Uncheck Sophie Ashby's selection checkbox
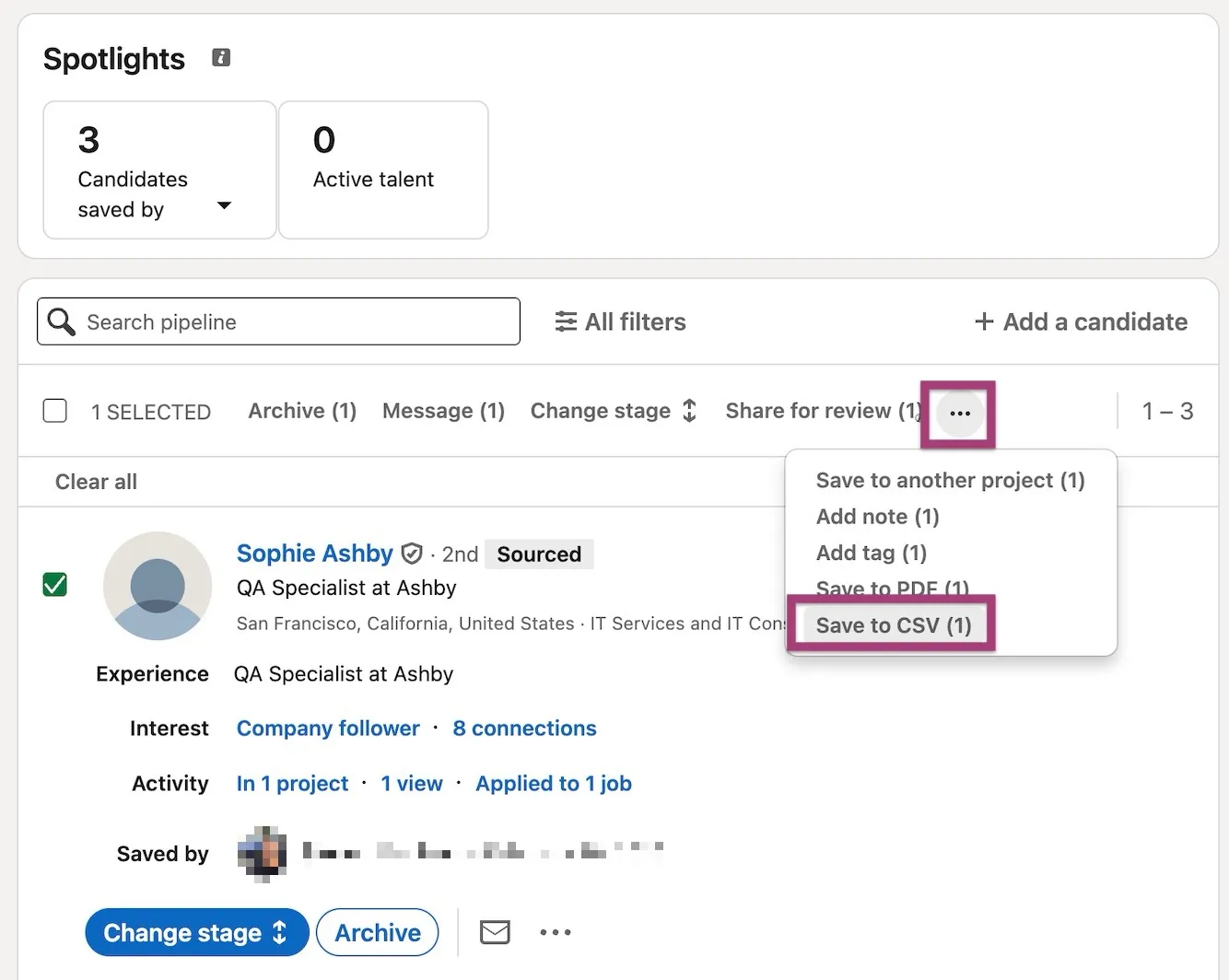Image resolution: width=1229 pixels, height=980 pixels. [x=55, y=585]
